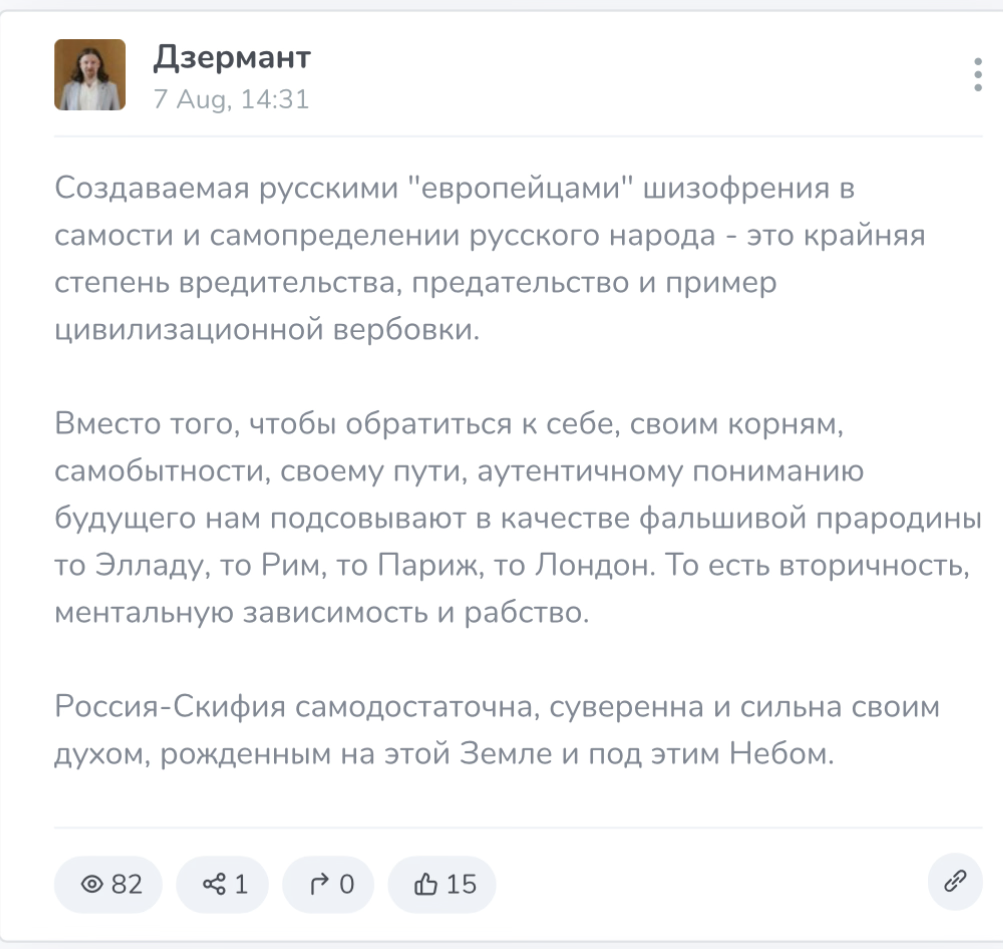The height and width of the screenshot is (949, 1003).
Task: Click the paragraph beginning Вместо того, чтобы
Action: click(518, 517)
